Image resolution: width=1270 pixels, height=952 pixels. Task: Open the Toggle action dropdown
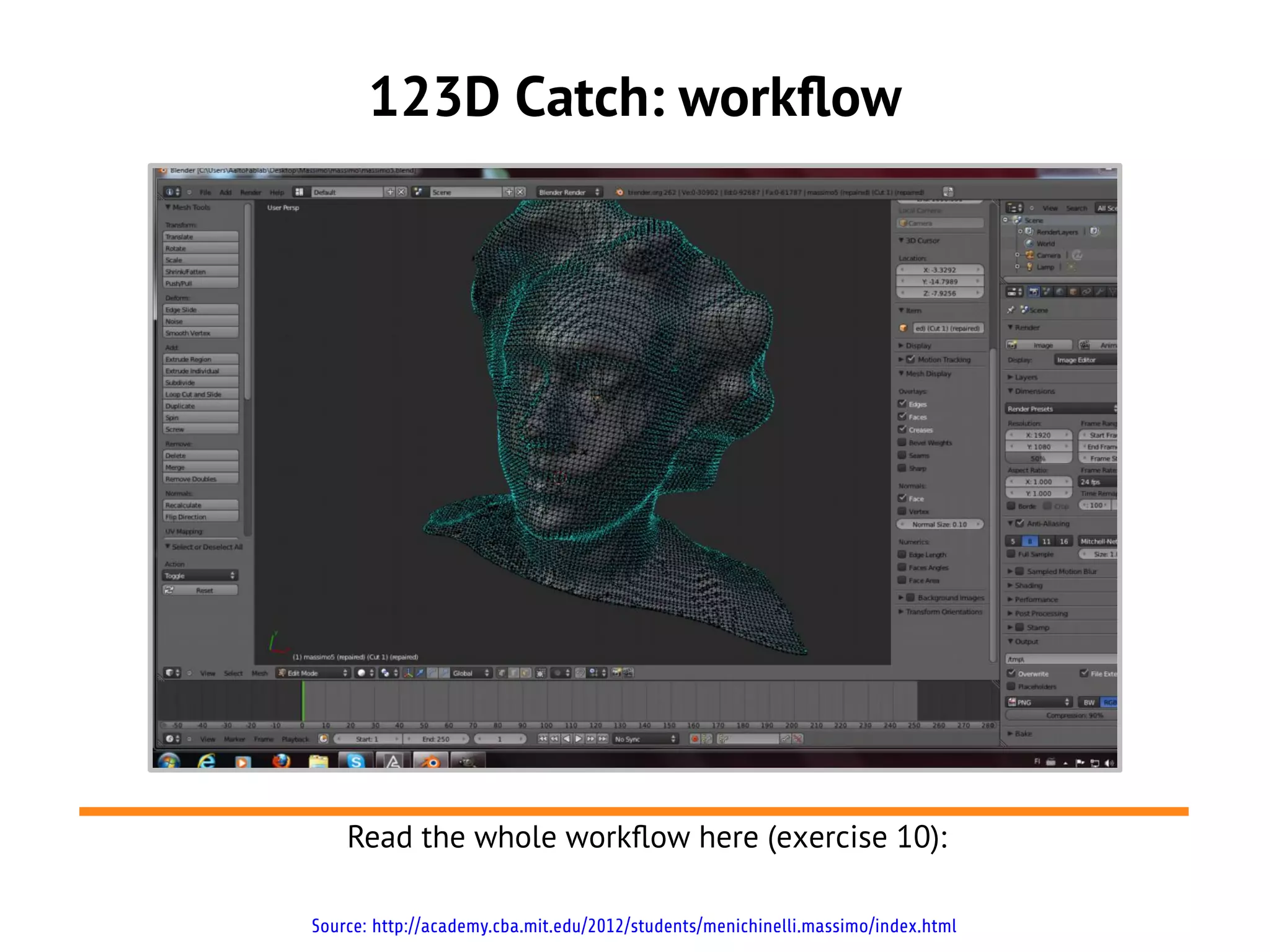200,576
